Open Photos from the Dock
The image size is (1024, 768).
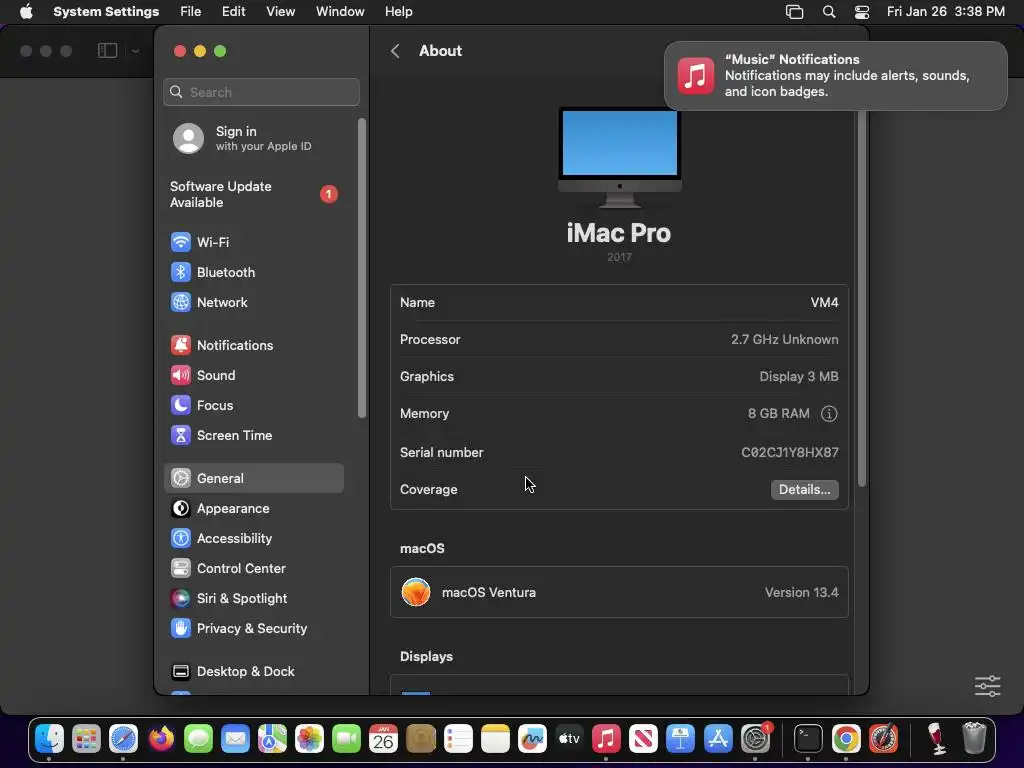[x=310, y=739]
